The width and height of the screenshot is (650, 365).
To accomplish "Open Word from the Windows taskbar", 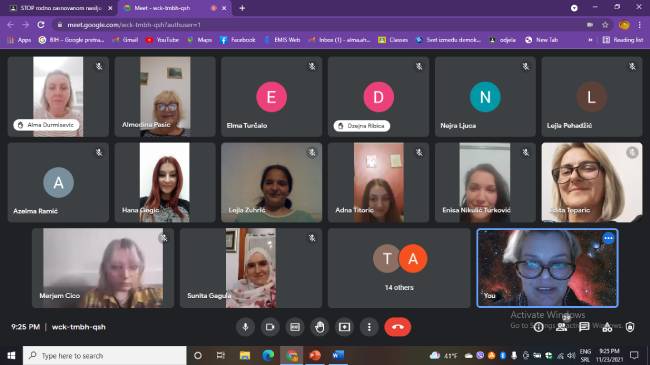I will pos(338,355).
